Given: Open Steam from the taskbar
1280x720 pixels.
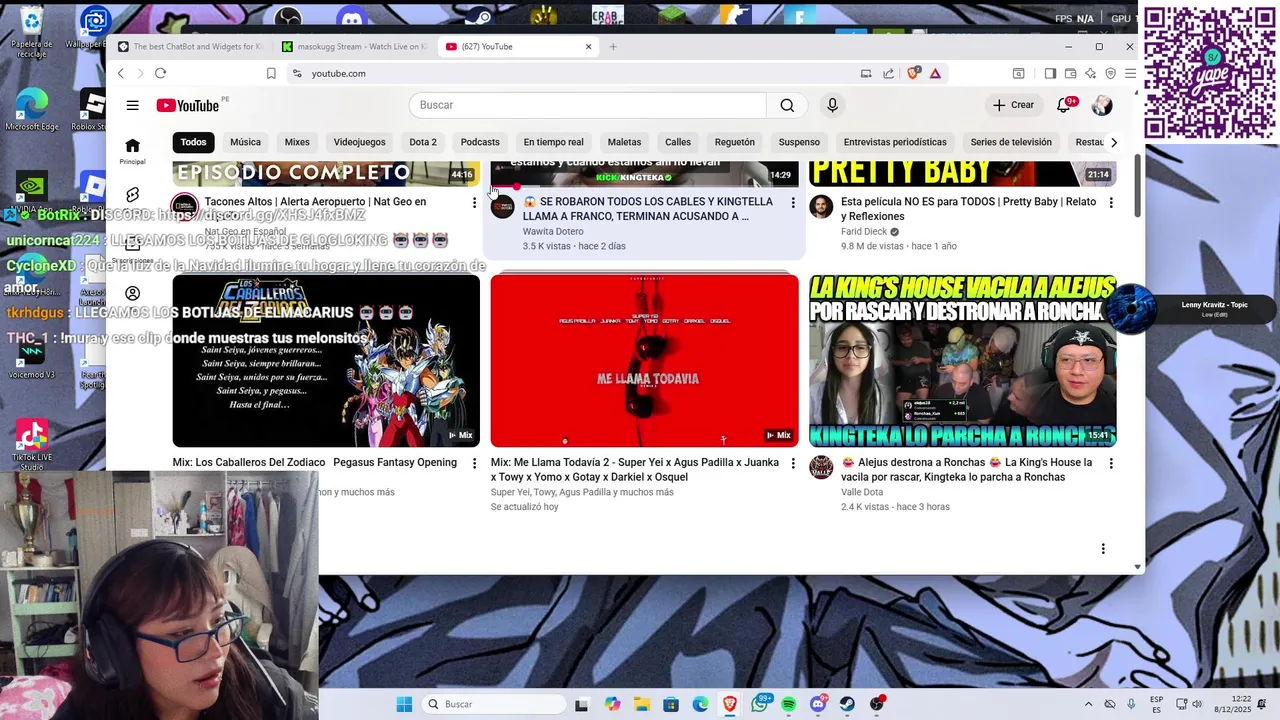Looking at the screenshot, I should (847, 704).
